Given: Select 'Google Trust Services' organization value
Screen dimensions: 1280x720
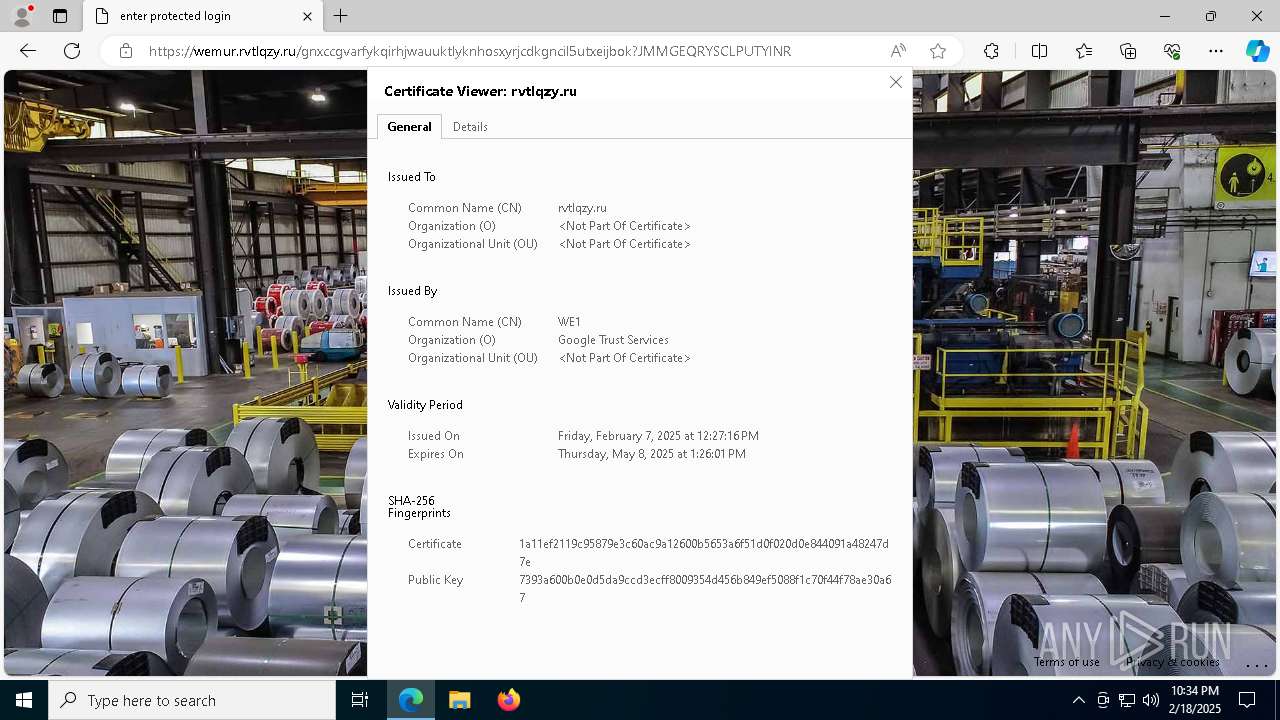Looking at the screenshot, I should coord(613,340).
